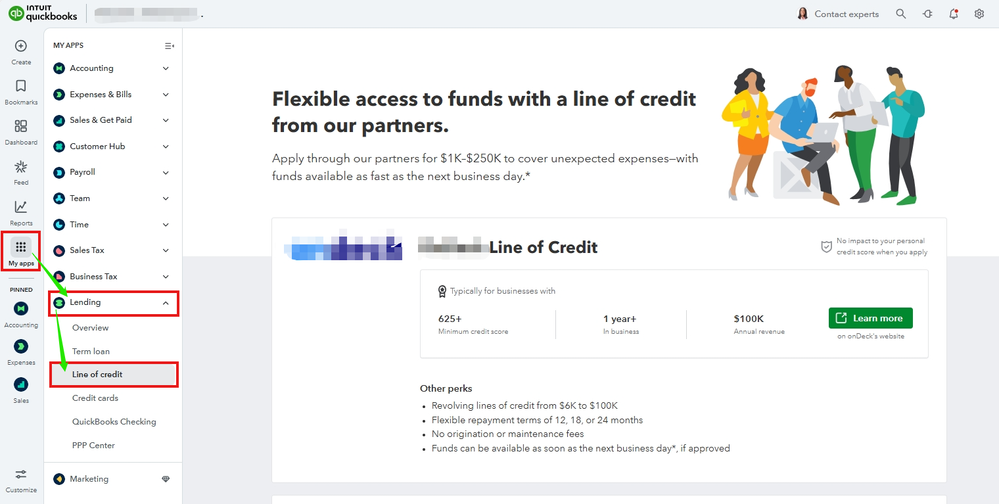This screenshot has height=504, width=999.
Task: Open the Credit cards menu item
Action: (95, 398)
